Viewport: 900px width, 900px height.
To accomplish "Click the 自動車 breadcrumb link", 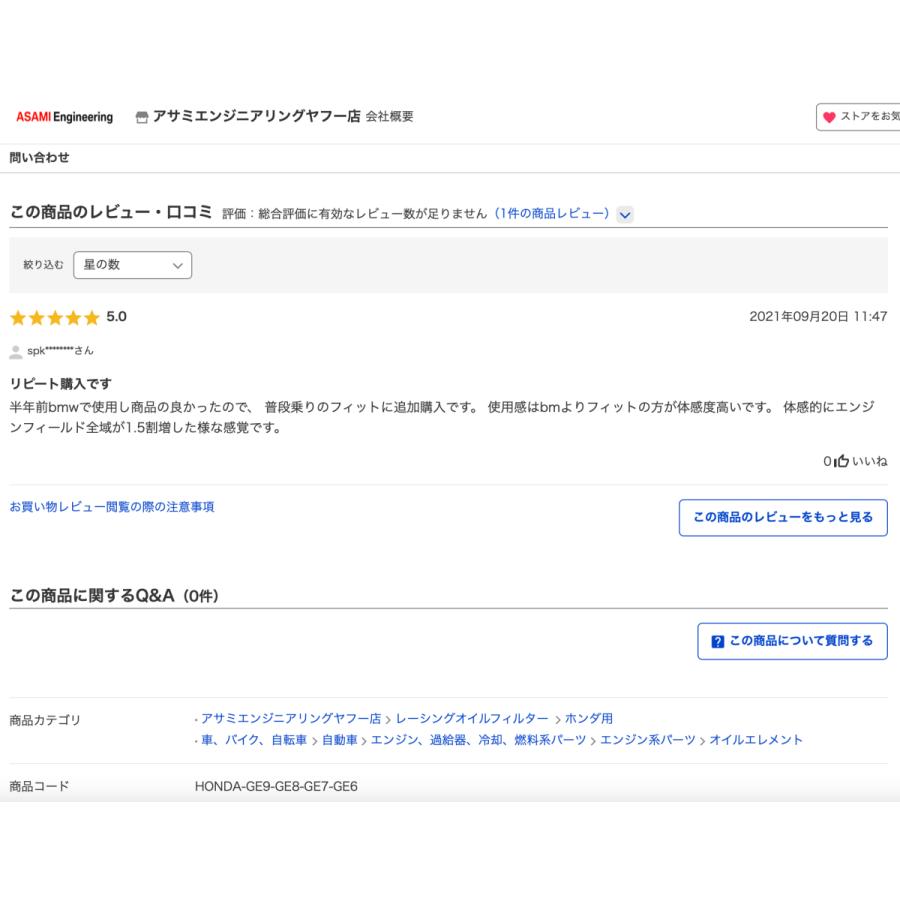I will click(x=339, y=738).
